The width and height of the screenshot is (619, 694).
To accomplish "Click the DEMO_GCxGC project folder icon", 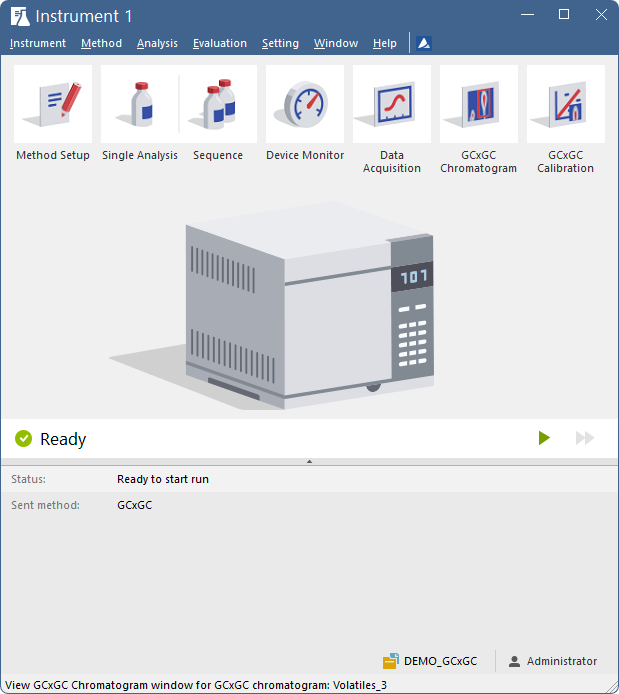I will [x=391, y=661].
